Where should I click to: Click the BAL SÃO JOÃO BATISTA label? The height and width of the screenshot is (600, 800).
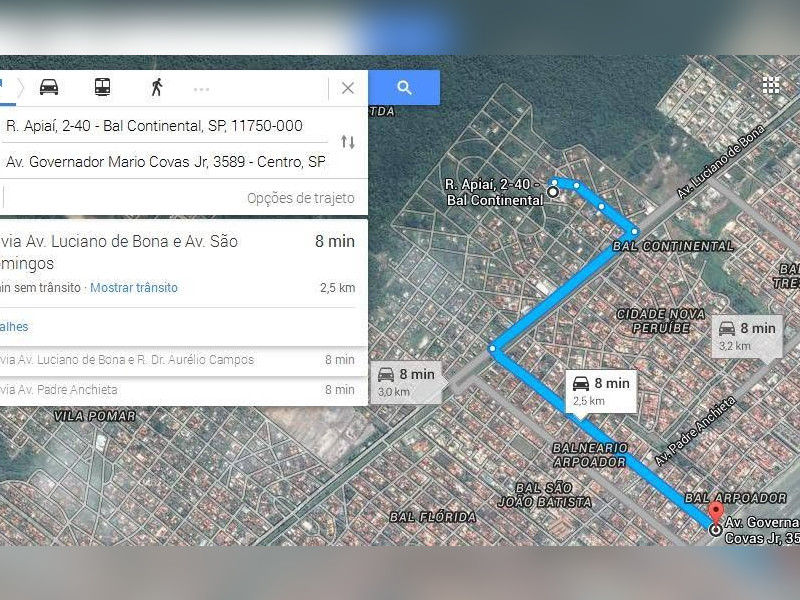tap(544, 495)
